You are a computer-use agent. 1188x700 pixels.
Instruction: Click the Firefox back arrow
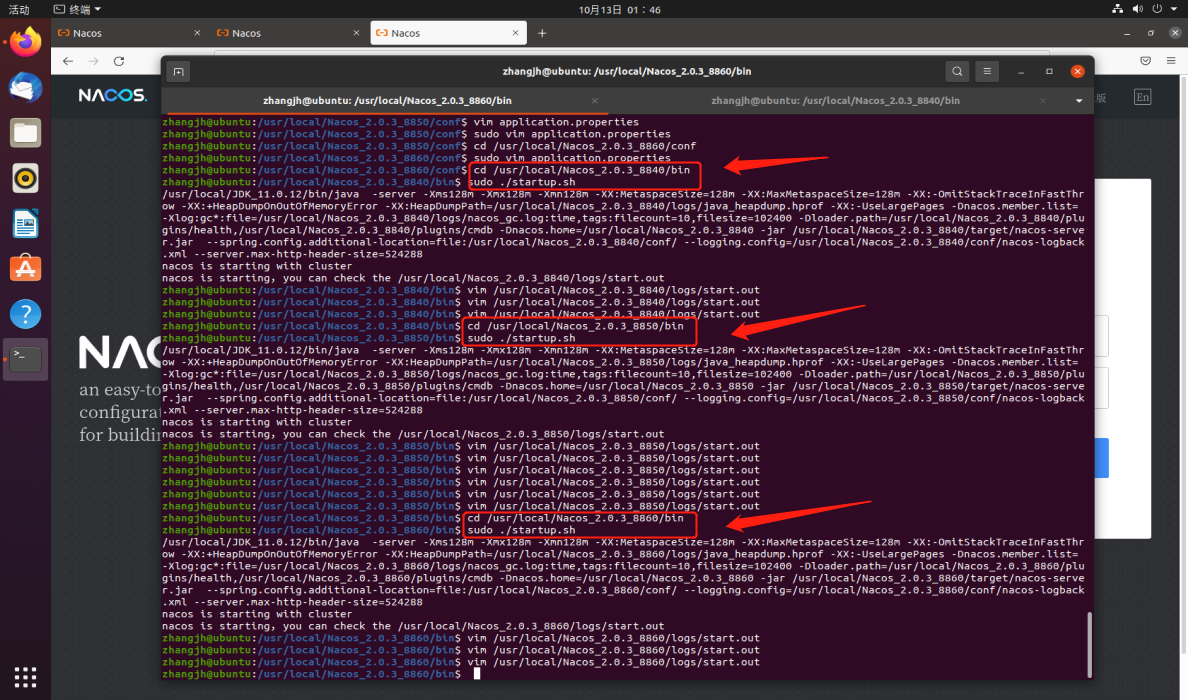click(68, 61)
